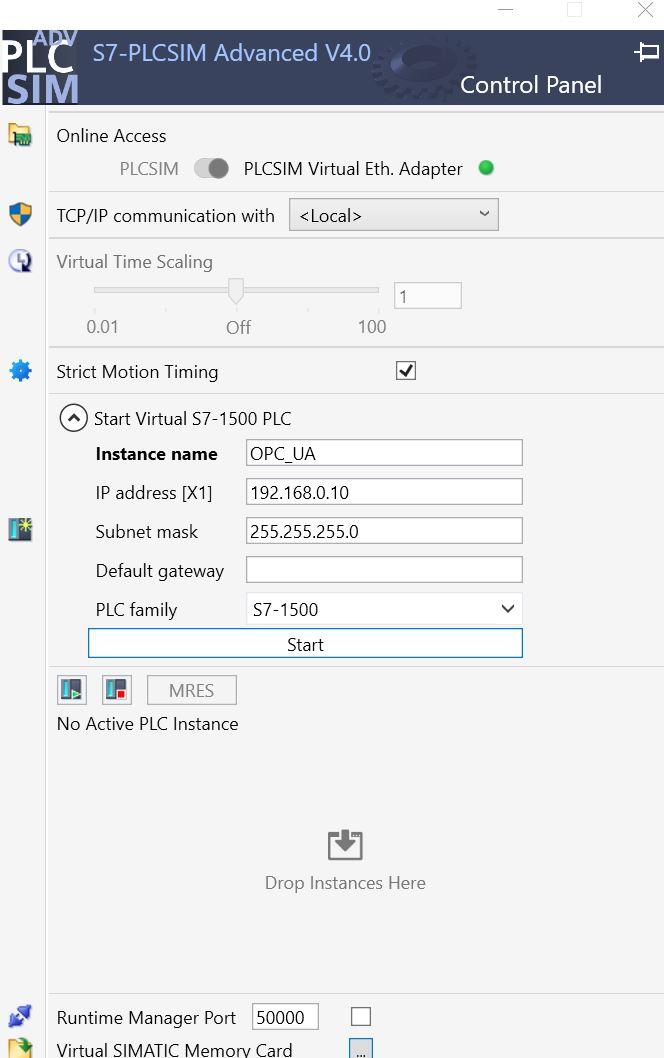Open the PLC family S7-1500 dropdown
The height and width of the screenshot is (1058, 664).
384,609
